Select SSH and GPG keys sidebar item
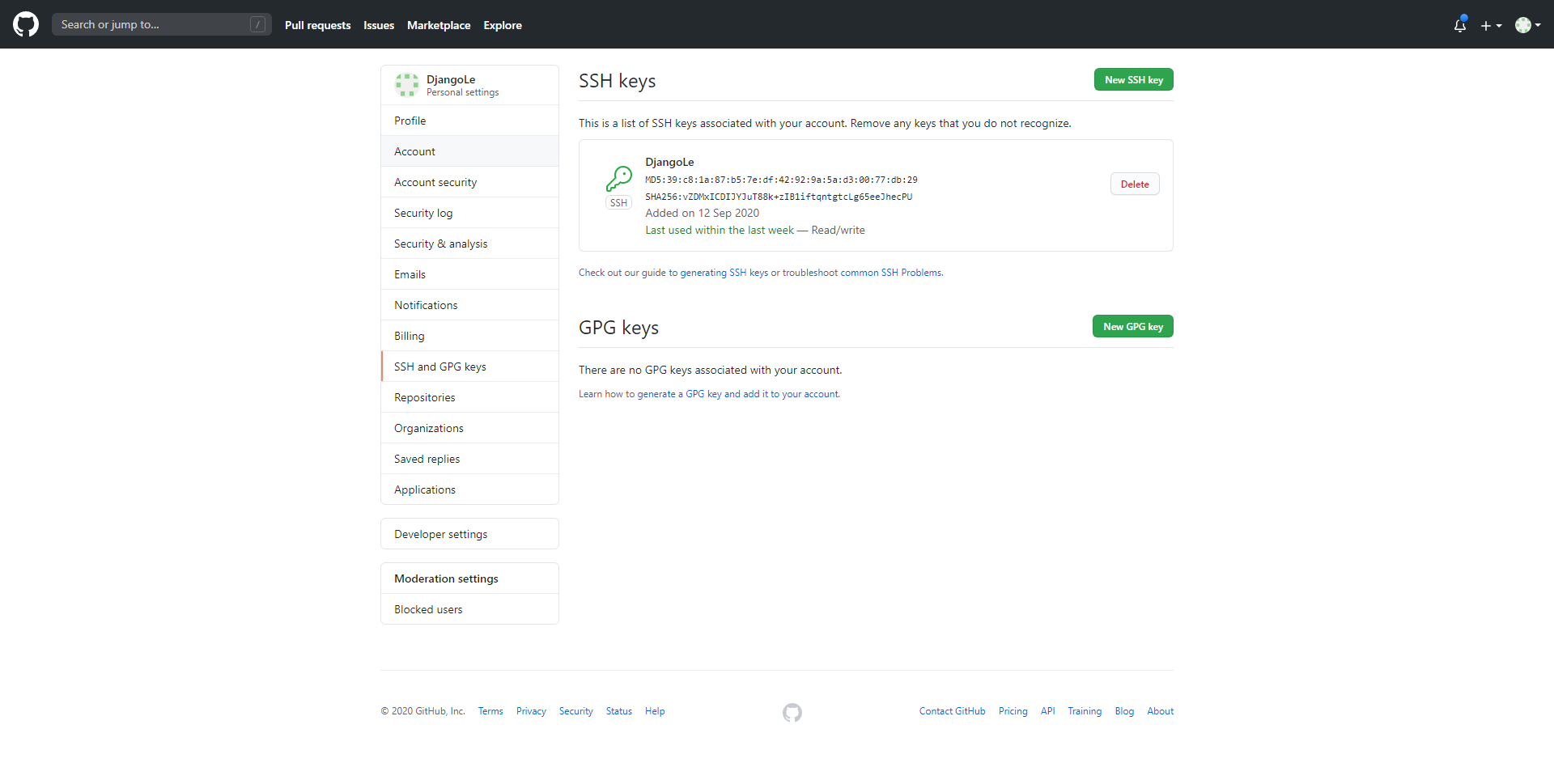 point(469,367)
